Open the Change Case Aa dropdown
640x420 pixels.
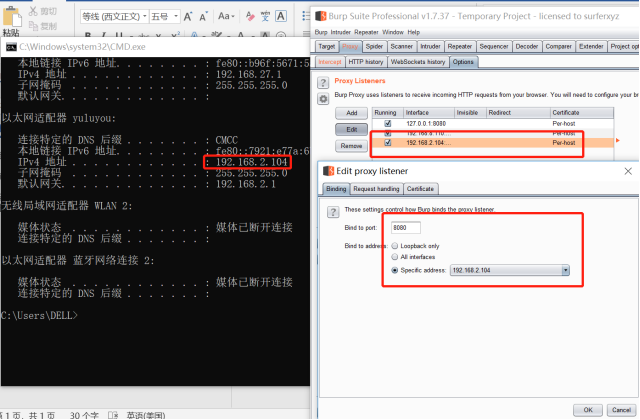(226, 16)
